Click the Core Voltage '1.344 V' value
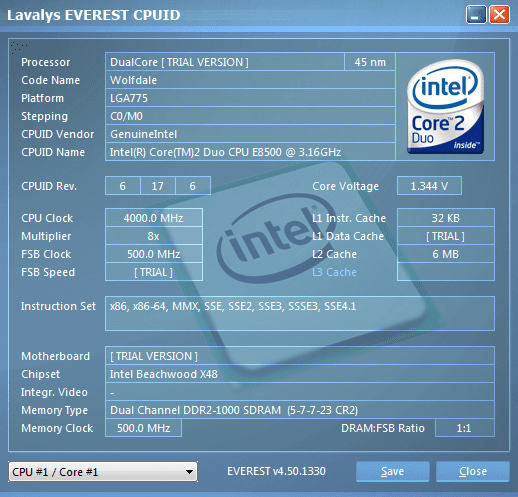The height and width of the screenshot is (497, 518). pos(429,186)
